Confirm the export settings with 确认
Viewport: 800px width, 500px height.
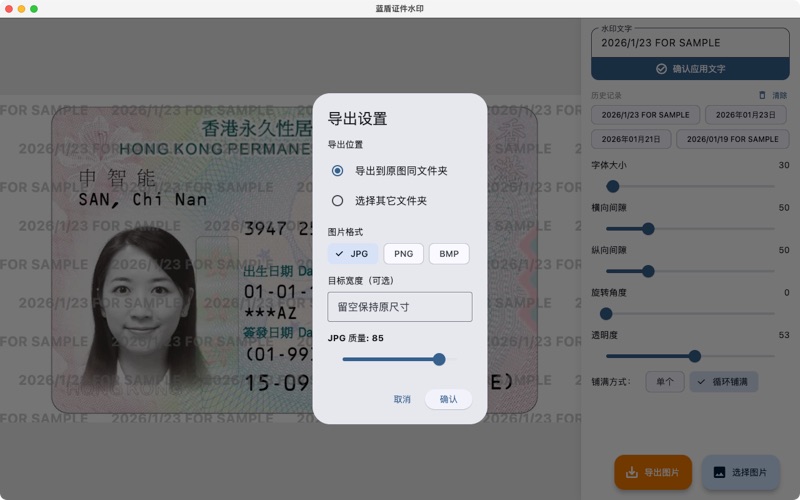click(x=448, y=399)
